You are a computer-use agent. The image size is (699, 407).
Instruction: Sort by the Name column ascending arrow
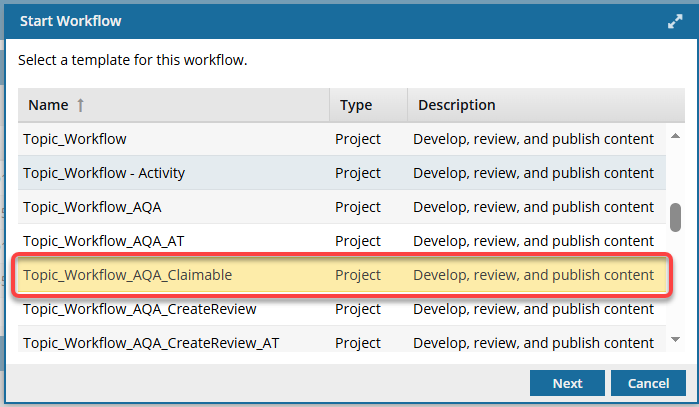click(x=78, y=105)
